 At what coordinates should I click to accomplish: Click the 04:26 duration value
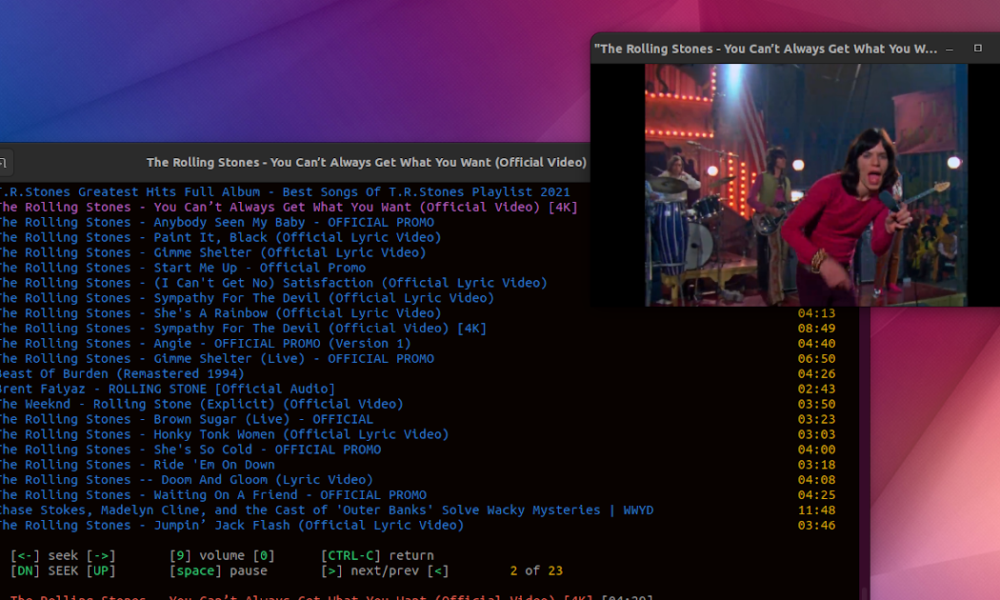816,374
